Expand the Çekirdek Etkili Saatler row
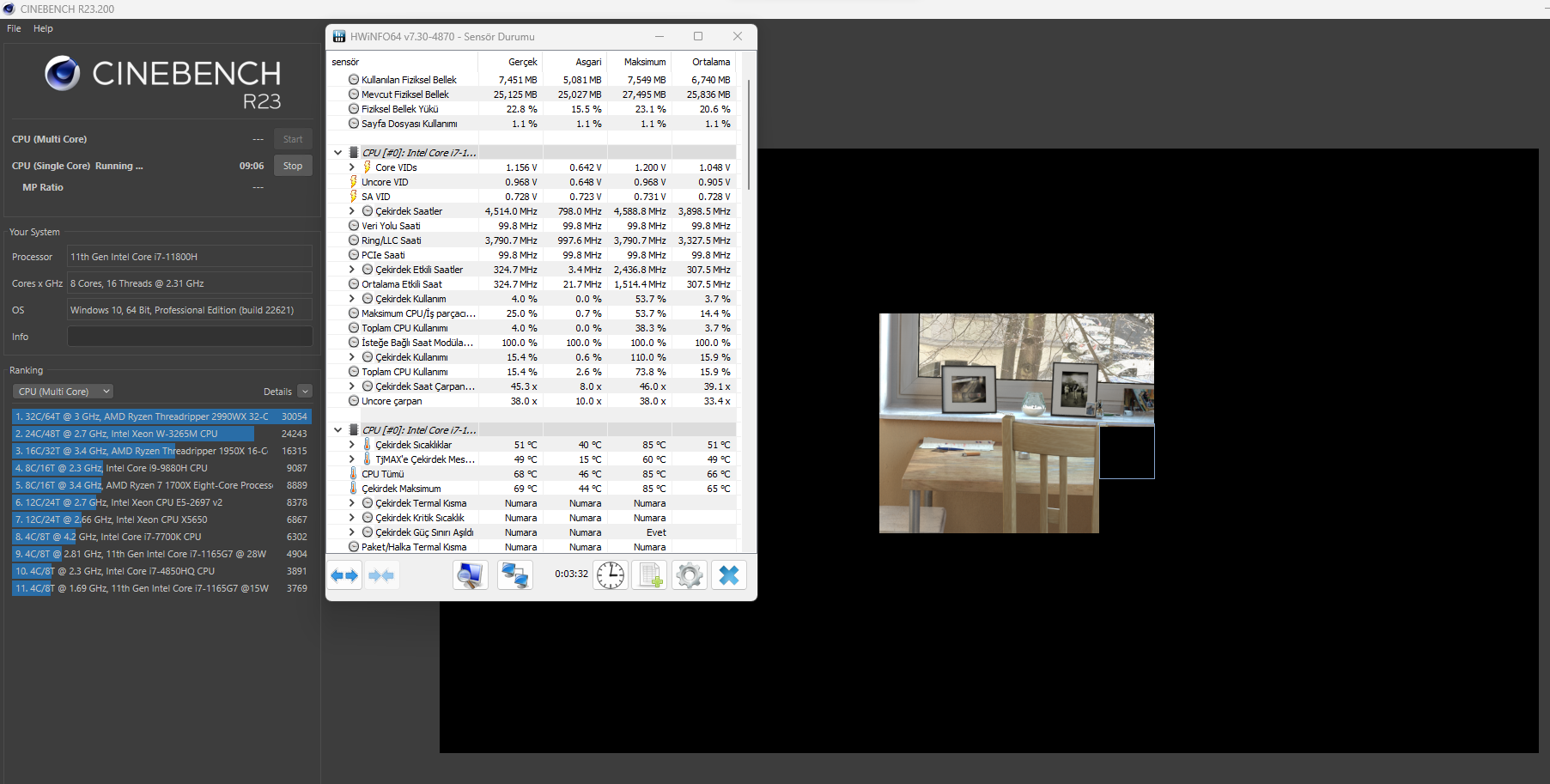Screen dimensions: 1550x784 coord(352,270)
